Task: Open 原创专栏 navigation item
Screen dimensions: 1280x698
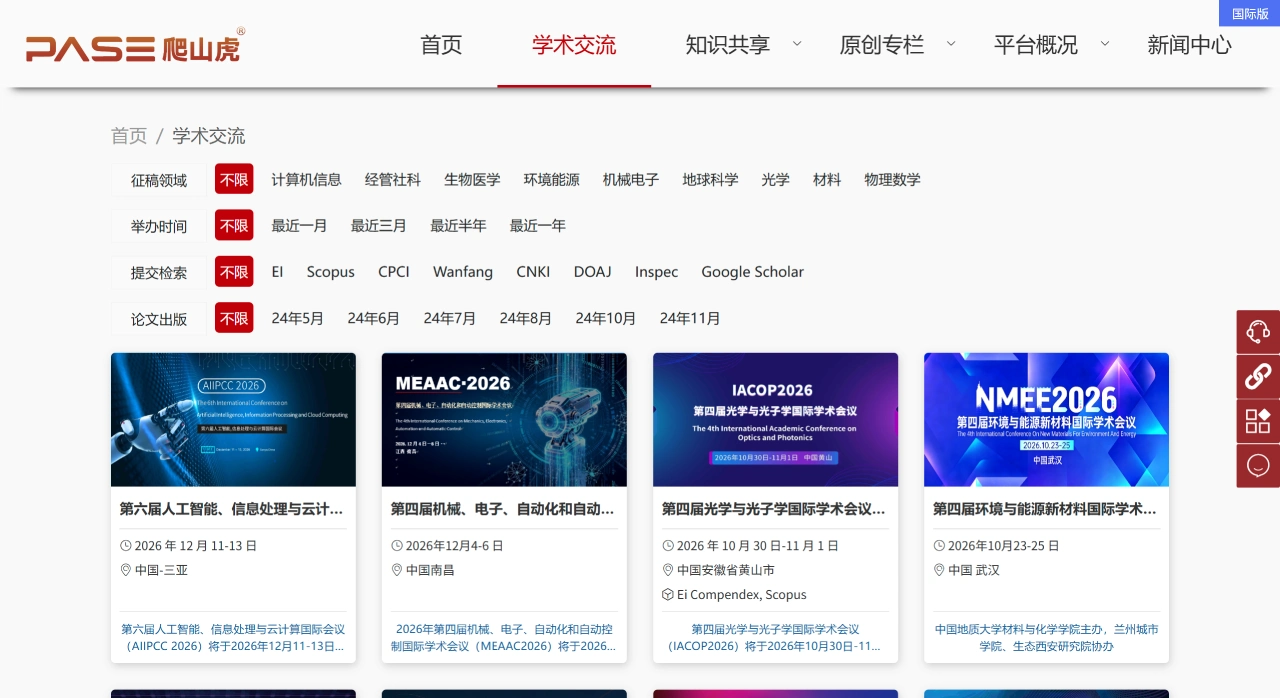Action: 882,45
